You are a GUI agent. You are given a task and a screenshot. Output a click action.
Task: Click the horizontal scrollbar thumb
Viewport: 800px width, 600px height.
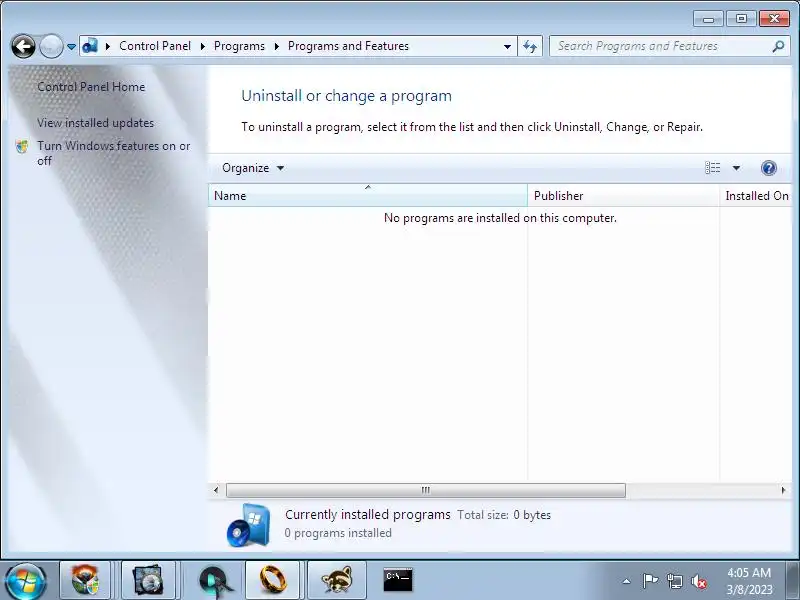point(426,490)
